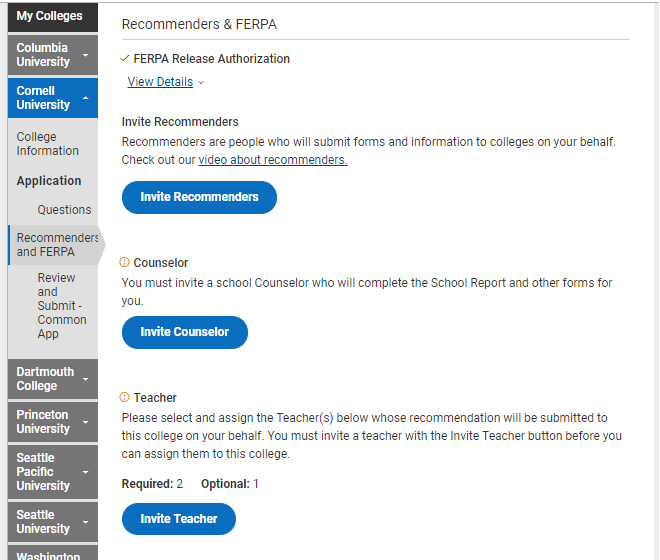Expand View Details under FERPA Release
The height and width of the screenshot is (560, 660).
pyautogui.click(x=165, y=82)
